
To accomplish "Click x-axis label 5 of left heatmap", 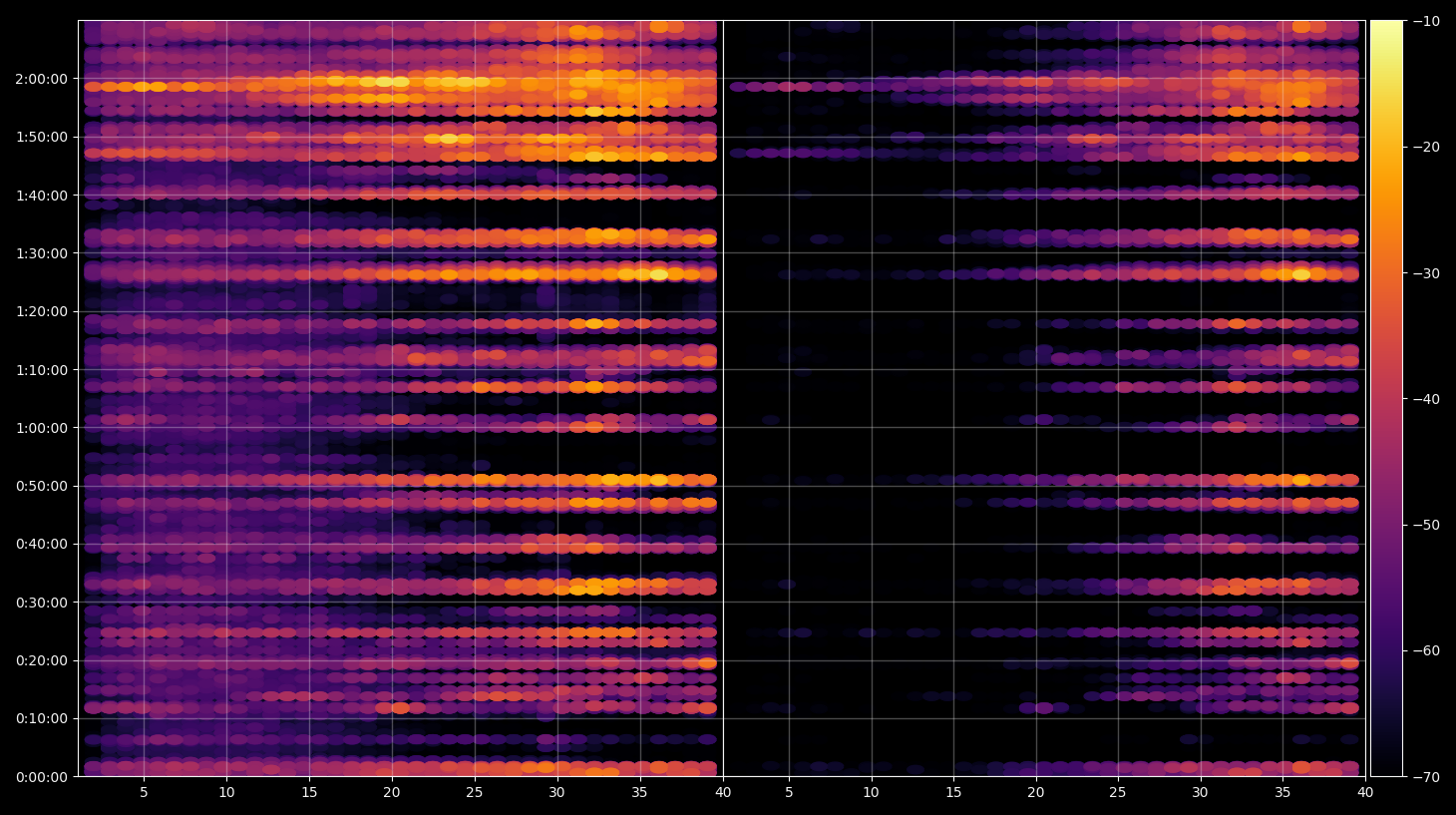I will [x=145, y=793].
